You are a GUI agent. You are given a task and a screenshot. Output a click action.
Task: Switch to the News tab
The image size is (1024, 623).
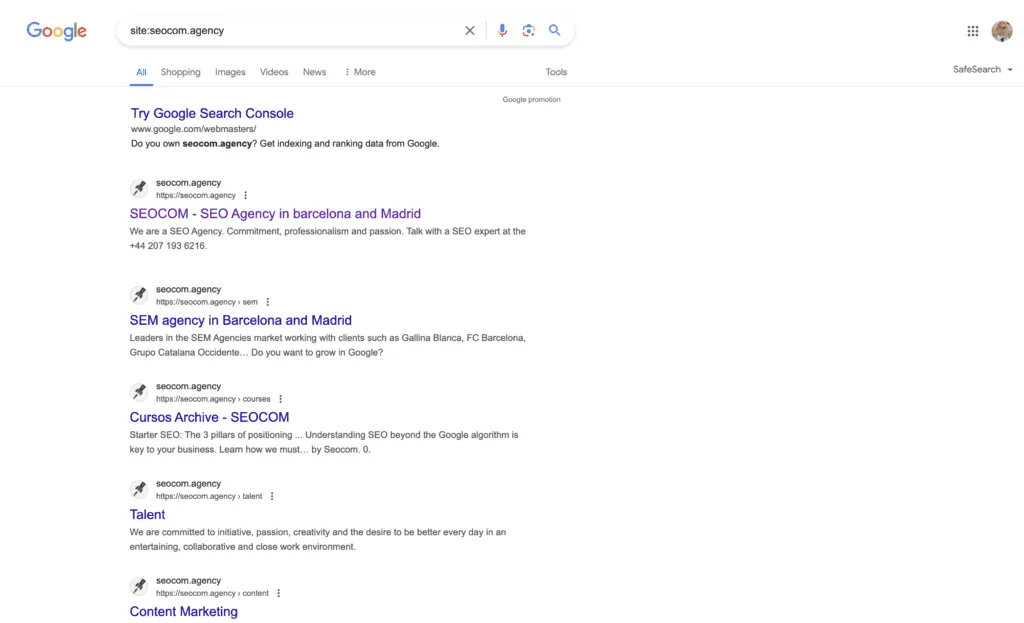tap(314, 72)
